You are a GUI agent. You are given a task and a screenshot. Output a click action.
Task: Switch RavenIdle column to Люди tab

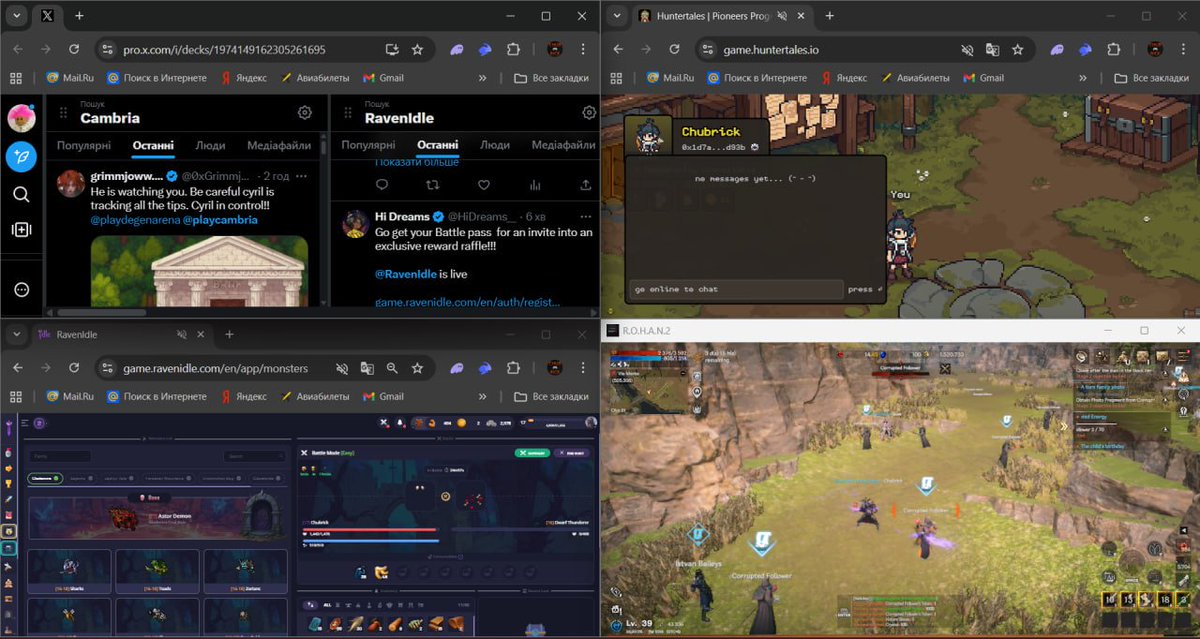[x=495, y=145]
